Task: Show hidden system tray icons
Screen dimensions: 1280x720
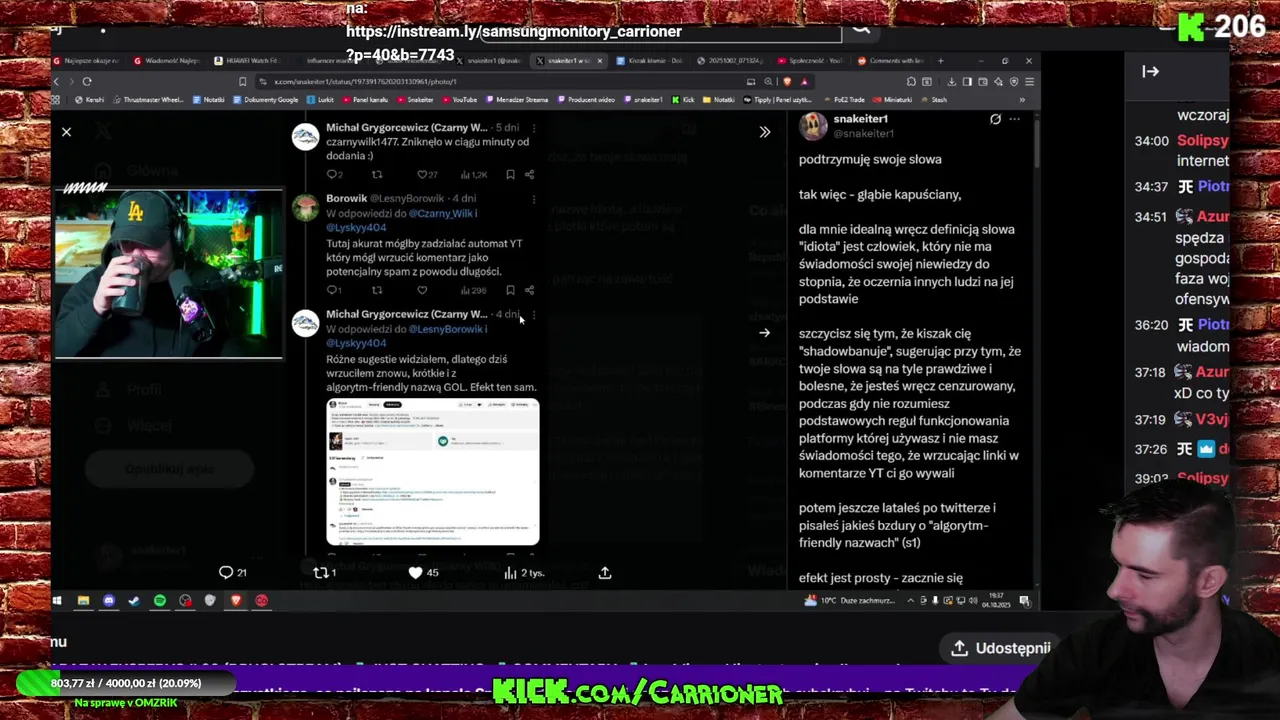Action: [910, 600]
